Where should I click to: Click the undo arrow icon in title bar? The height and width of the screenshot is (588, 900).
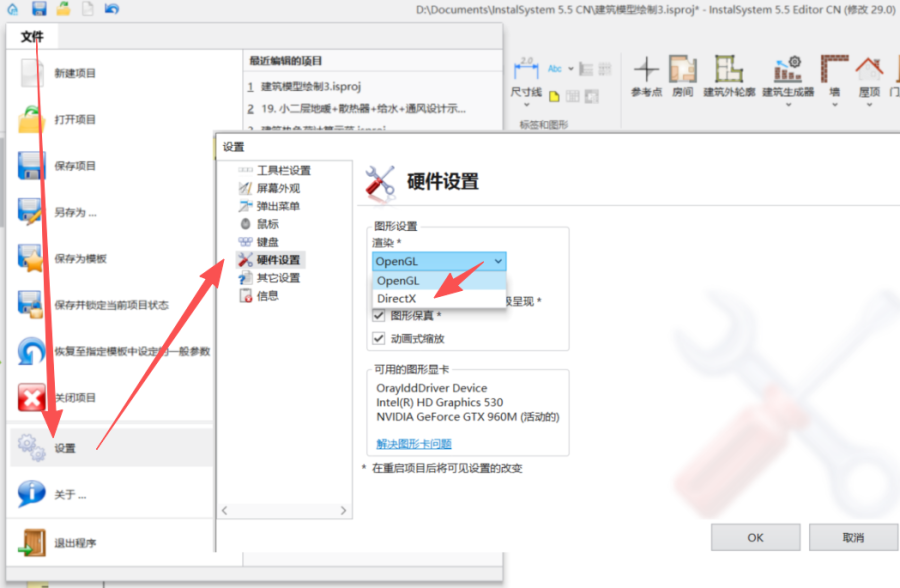(111, 9)
